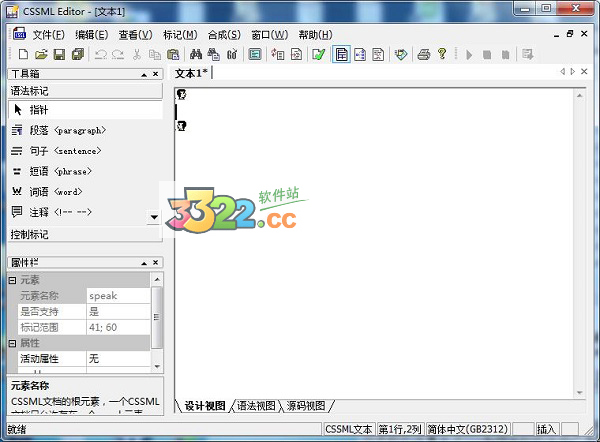Switch to syntax view toolbar icon
The width and height of the screenshot is (600, 442).
360,54
